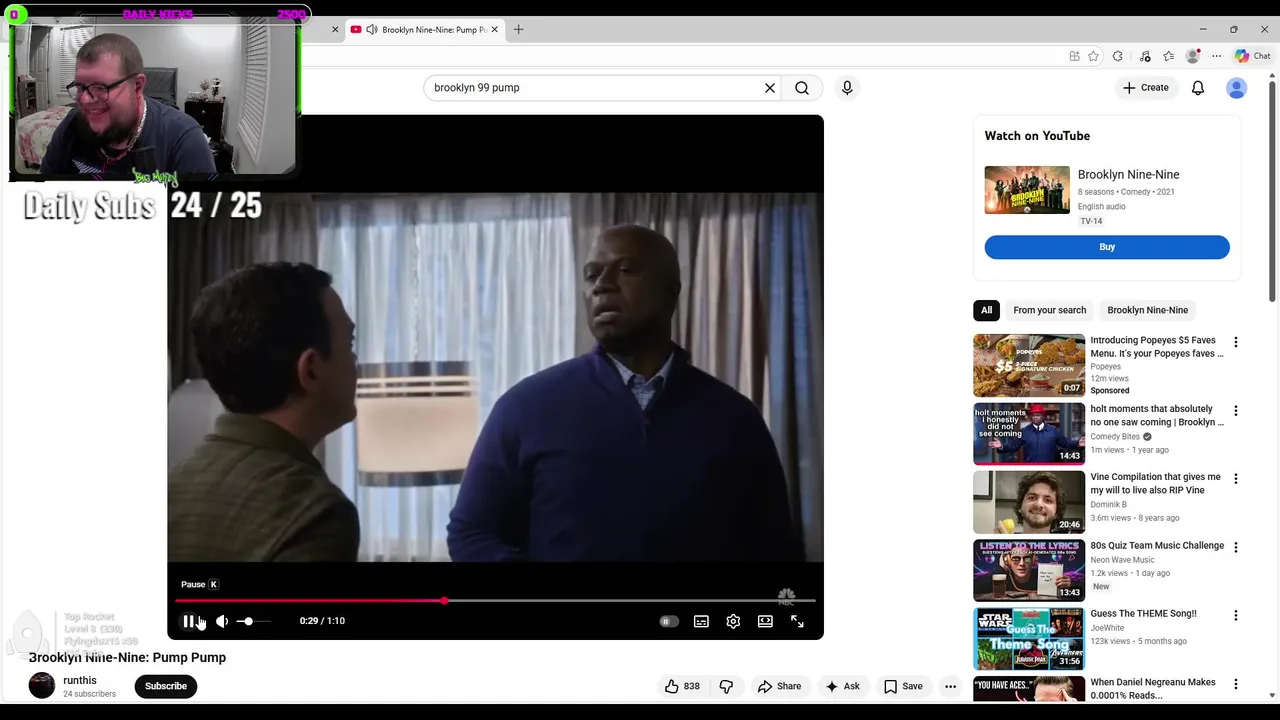Click Buy for Brooklyn Nine-Nine
The height and width of the screenshot is (720, 1280).
tap(1107, 247)
